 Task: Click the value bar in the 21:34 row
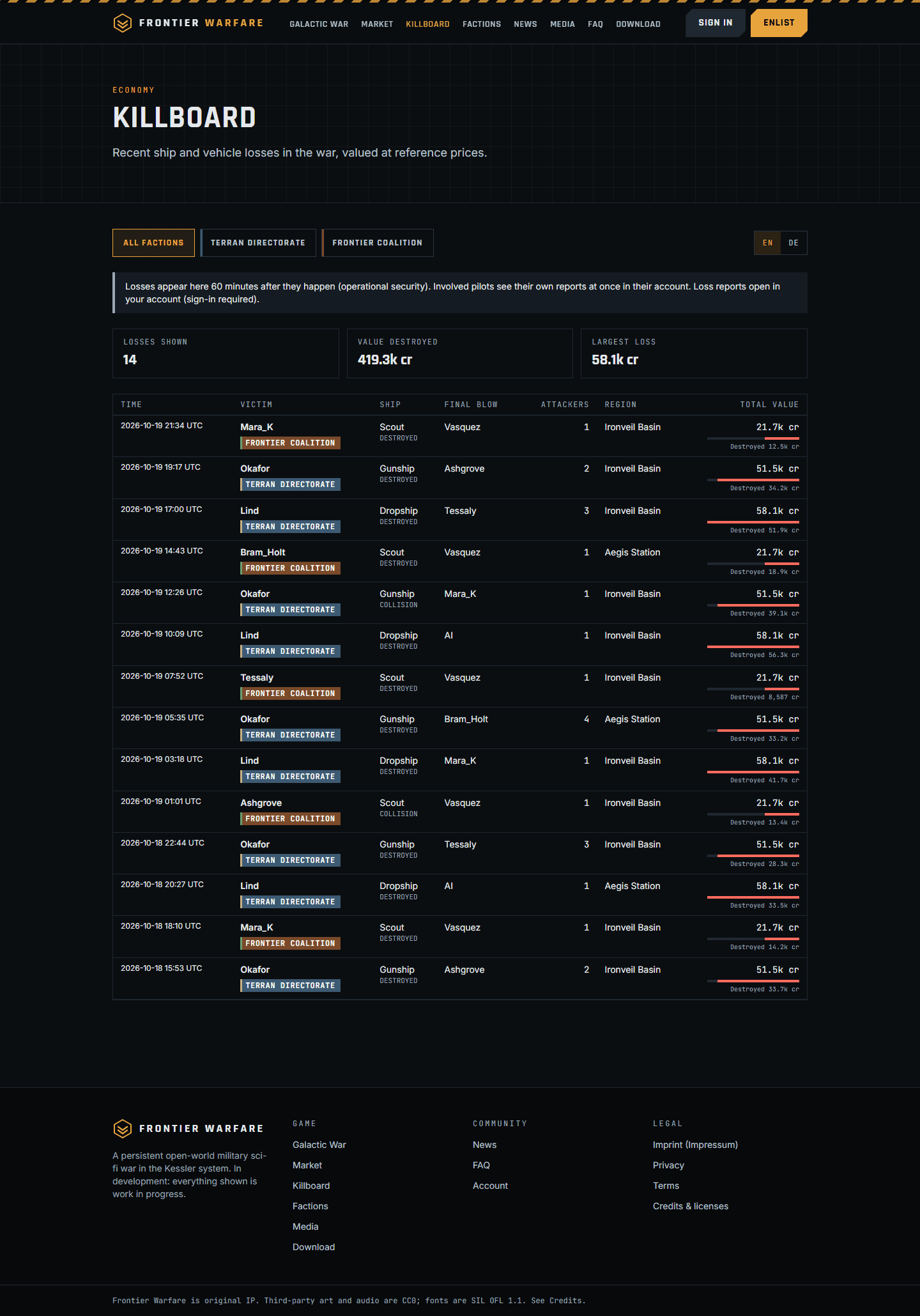753,438
